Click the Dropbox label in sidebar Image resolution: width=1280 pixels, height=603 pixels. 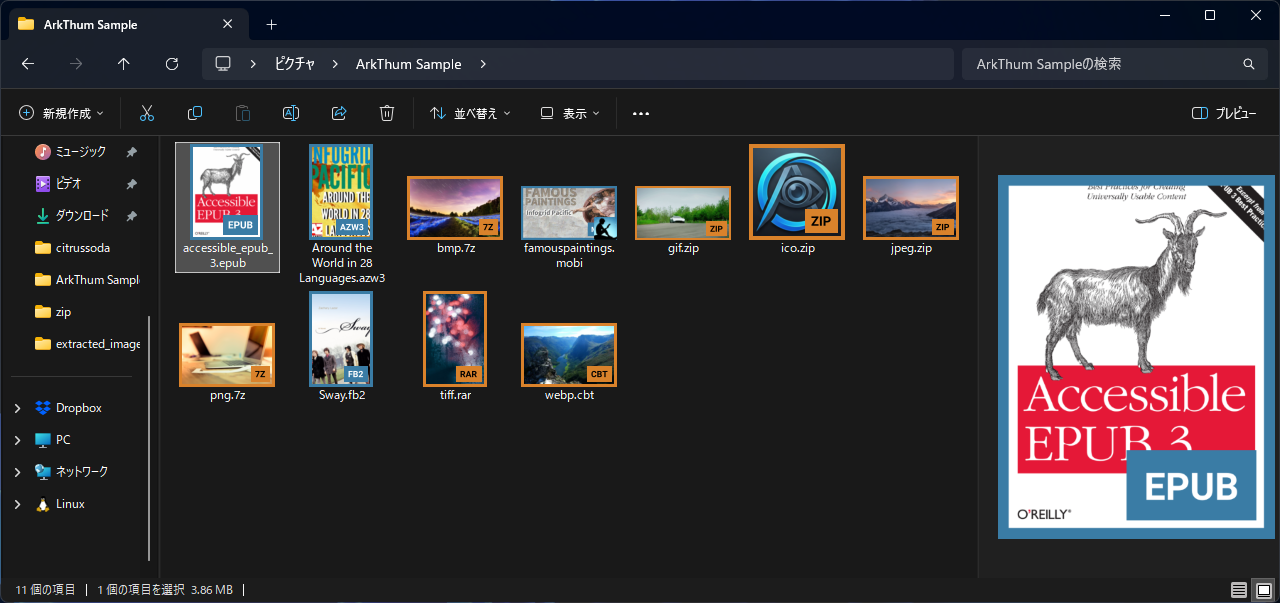pos(79,408)
